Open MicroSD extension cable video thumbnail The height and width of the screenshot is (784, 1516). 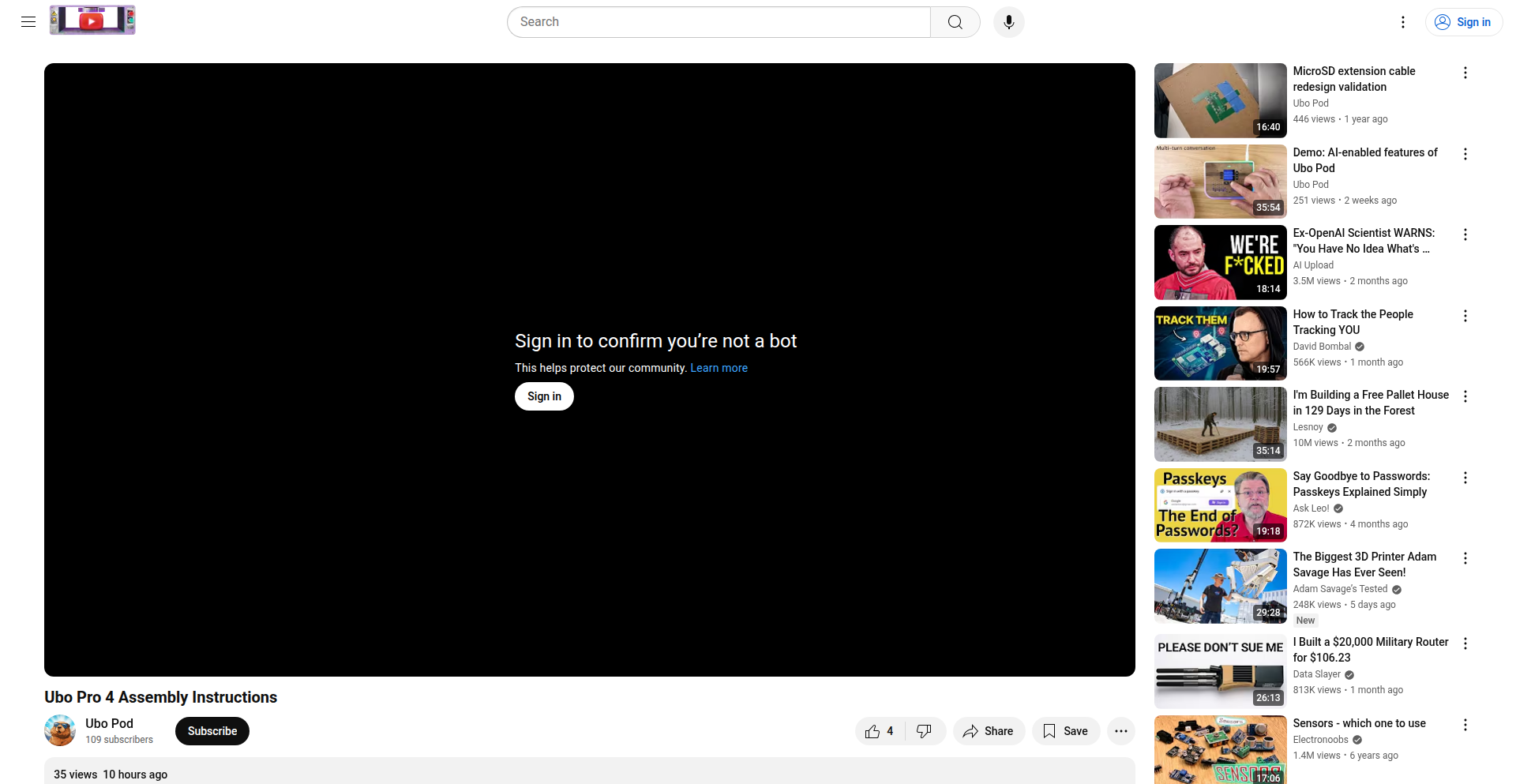[x=1221, y=100]
